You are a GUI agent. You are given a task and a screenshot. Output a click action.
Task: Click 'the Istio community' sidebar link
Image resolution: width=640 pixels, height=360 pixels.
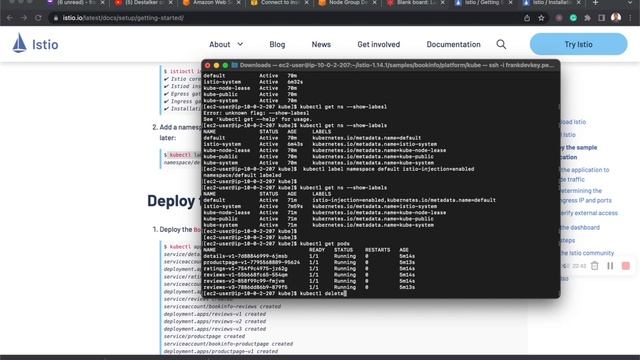pos(587,253)
